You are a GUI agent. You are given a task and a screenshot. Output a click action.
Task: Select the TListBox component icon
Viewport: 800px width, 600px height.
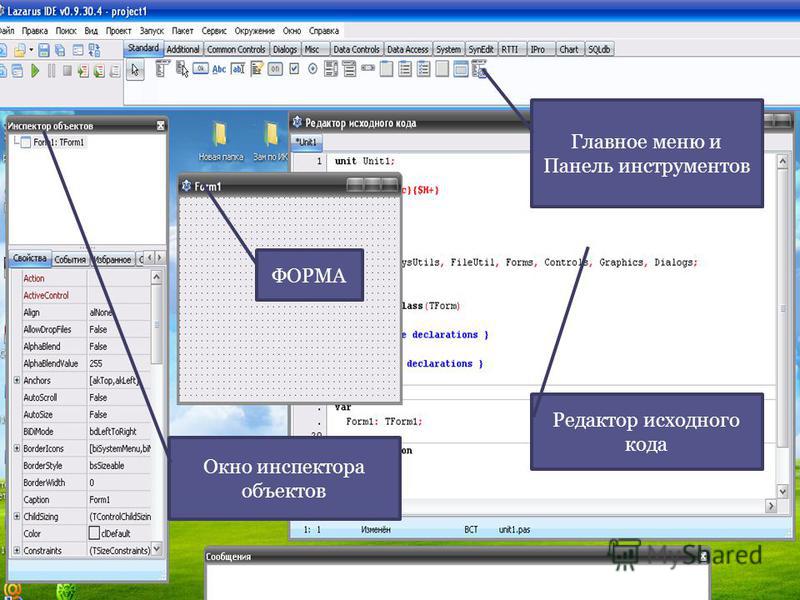pyautogui.click(x=331, y=68)
